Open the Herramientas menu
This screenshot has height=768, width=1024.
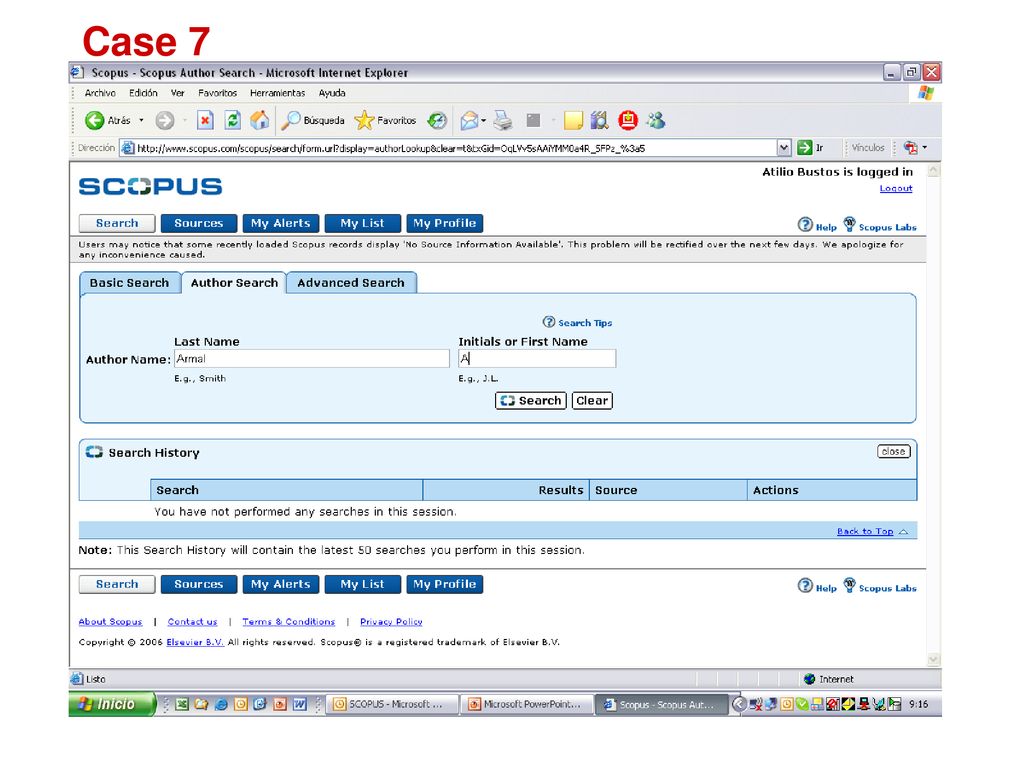(278, 93)
